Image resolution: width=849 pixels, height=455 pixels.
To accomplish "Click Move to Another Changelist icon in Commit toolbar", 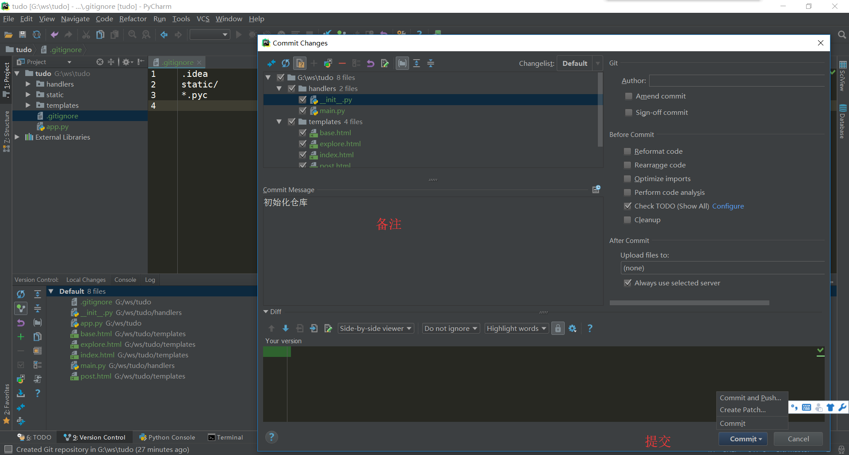I will tap(328, 63).
